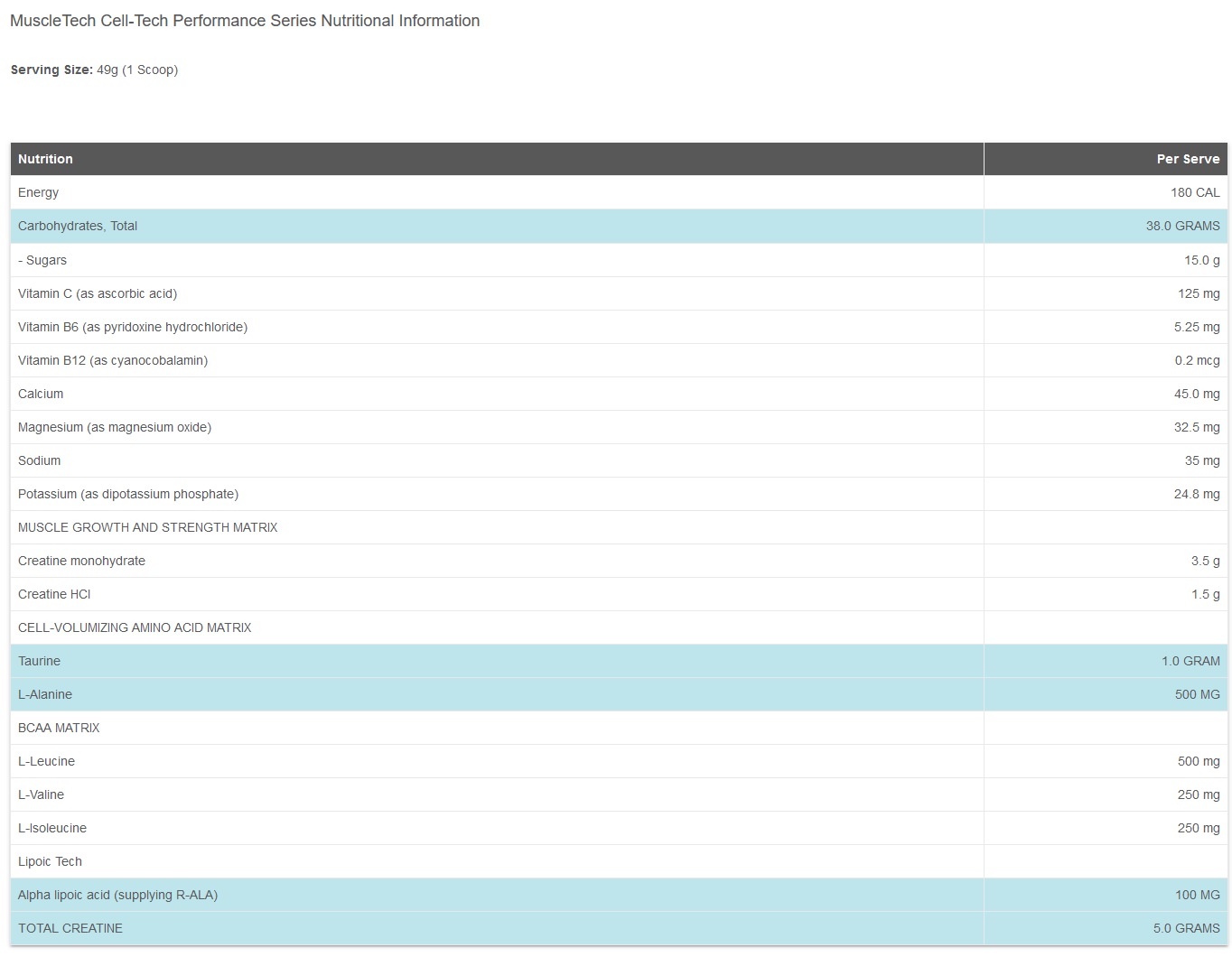Click the '500 MG' L-Alanine value
Viewport: 1232px width, 957px height.
(x=1197, y=694)
